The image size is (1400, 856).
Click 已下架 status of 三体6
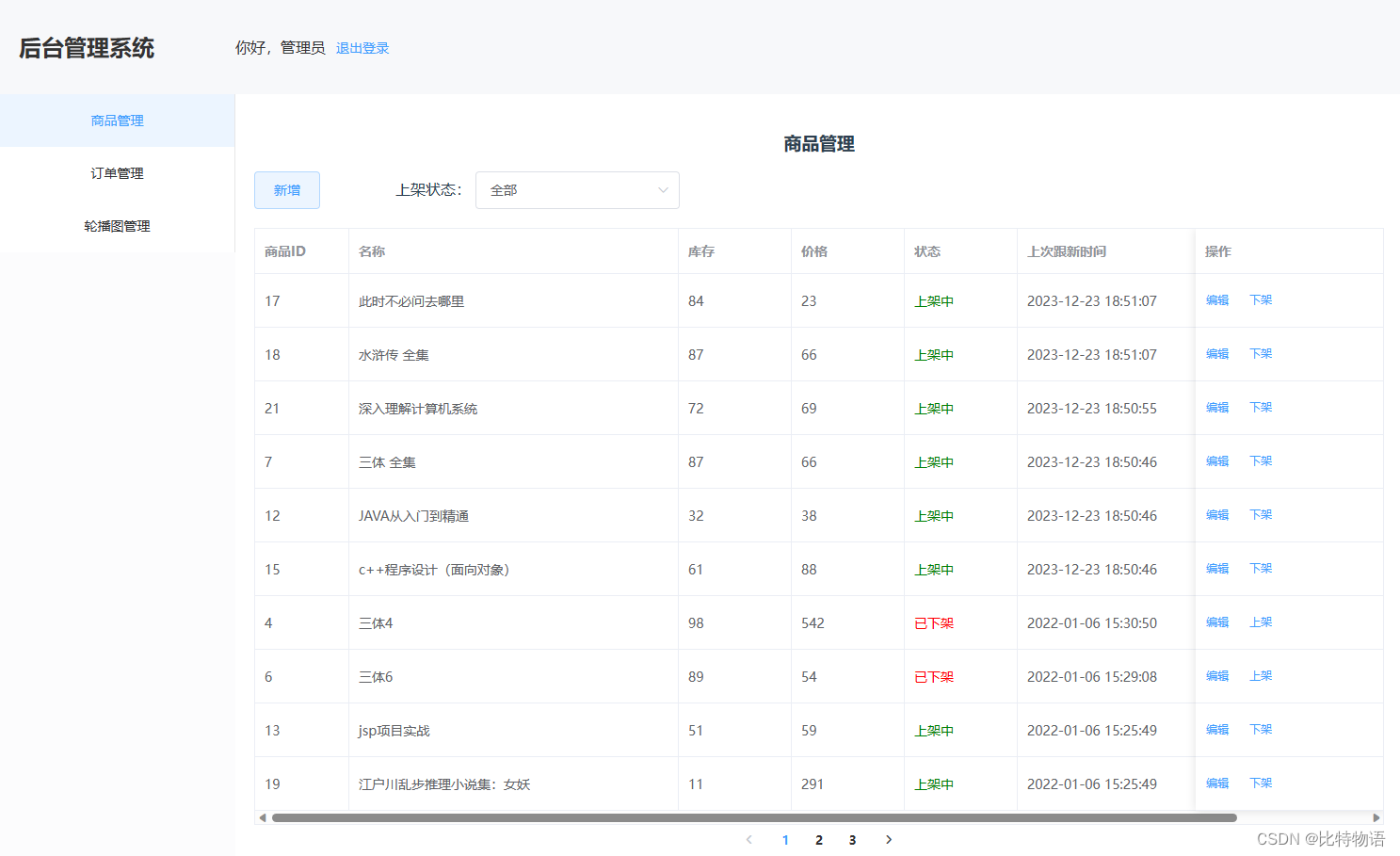[934, 677]
